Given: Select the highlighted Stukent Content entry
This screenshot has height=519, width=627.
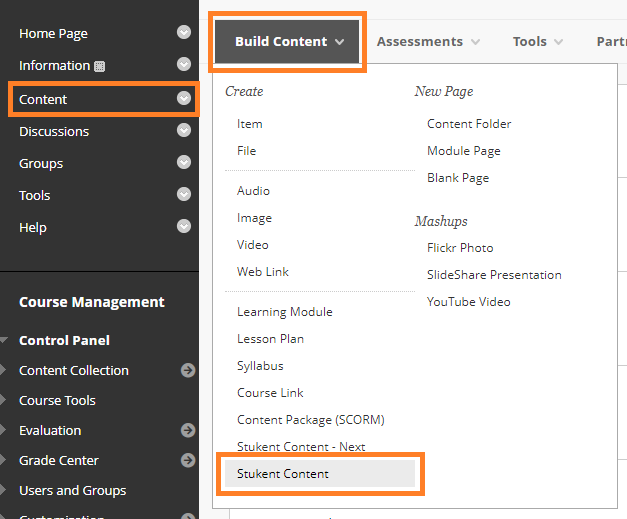Looking at the screenshot, I should 320,474.
